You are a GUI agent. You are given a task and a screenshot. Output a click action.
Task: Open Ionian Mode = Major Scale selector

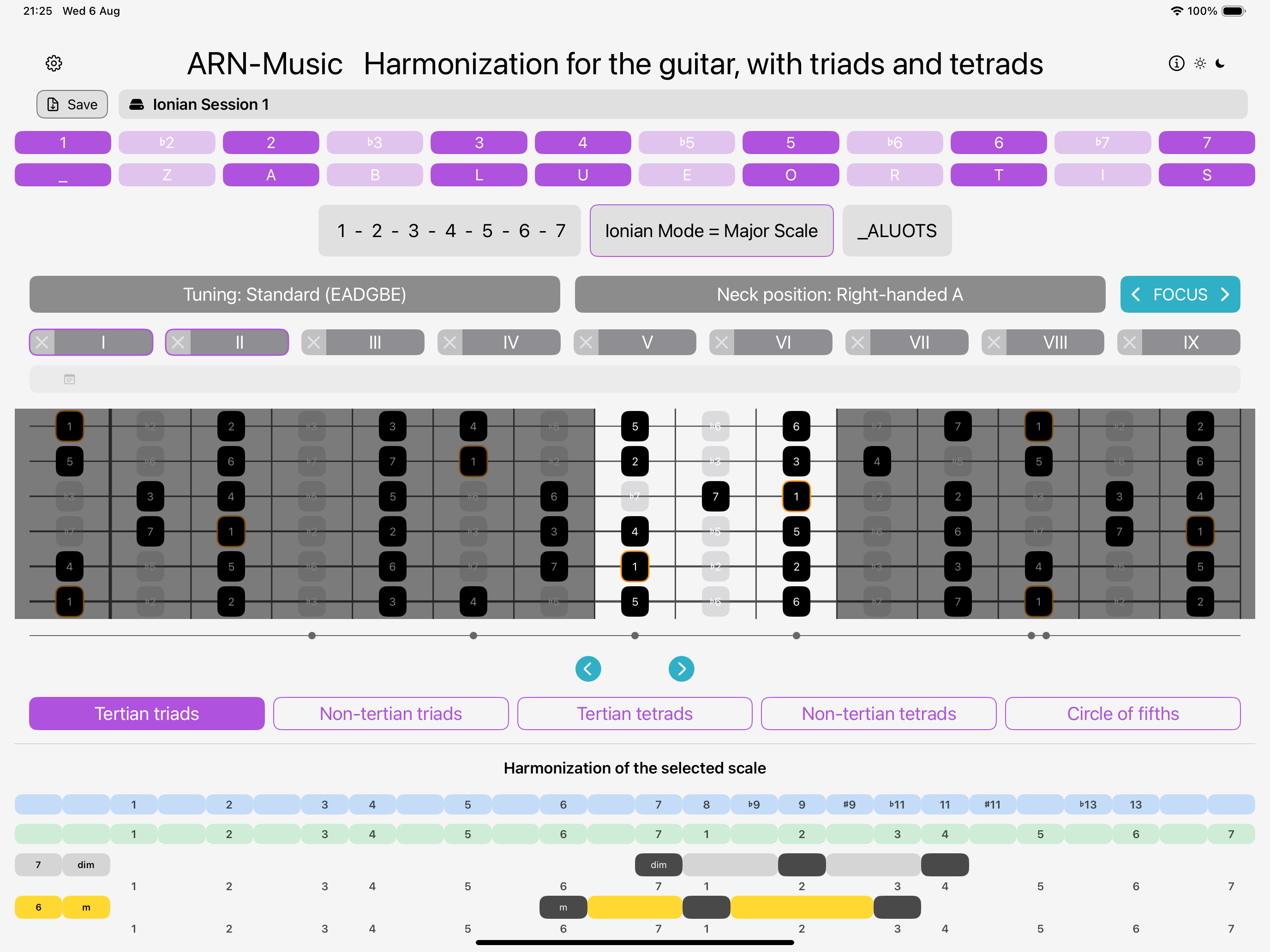pyautogui.click(x=711, y=231)
